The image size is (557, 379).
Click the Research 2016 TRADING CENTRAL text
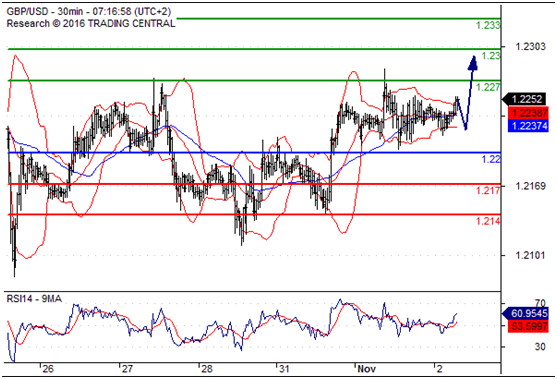(91, 24)
